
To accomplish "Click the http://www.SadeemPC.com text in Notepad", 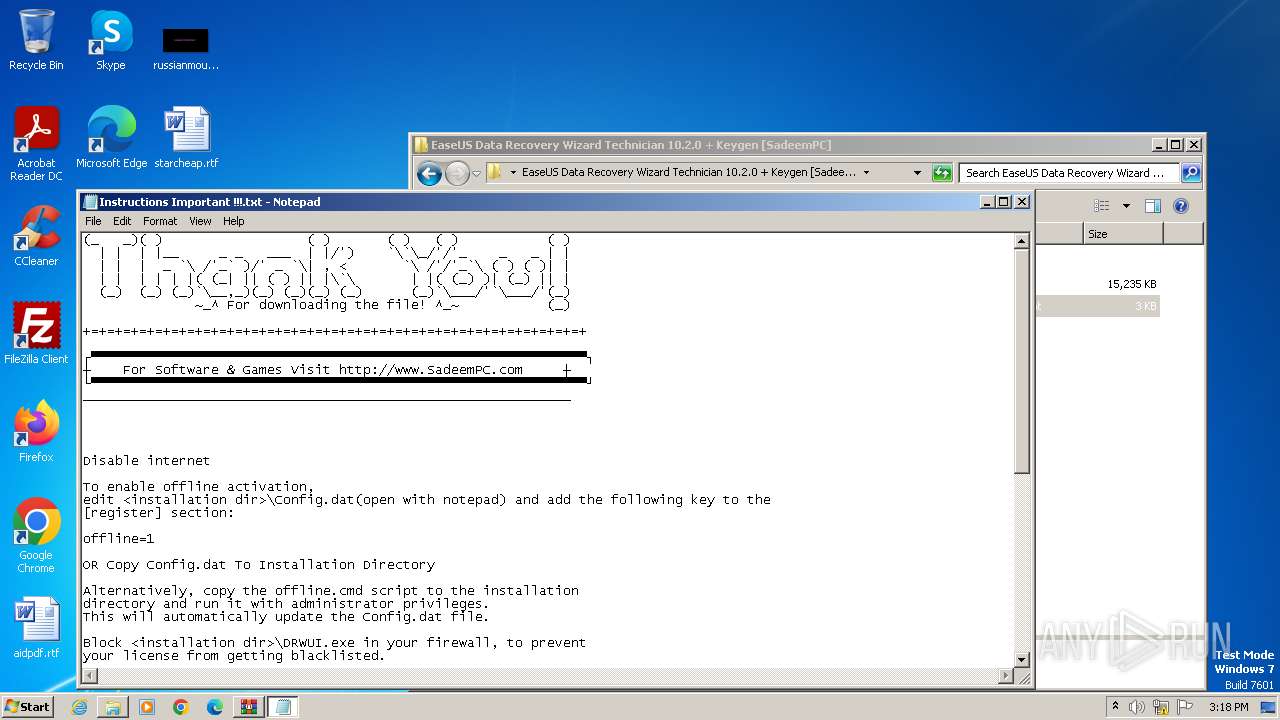I will [430, 370].
